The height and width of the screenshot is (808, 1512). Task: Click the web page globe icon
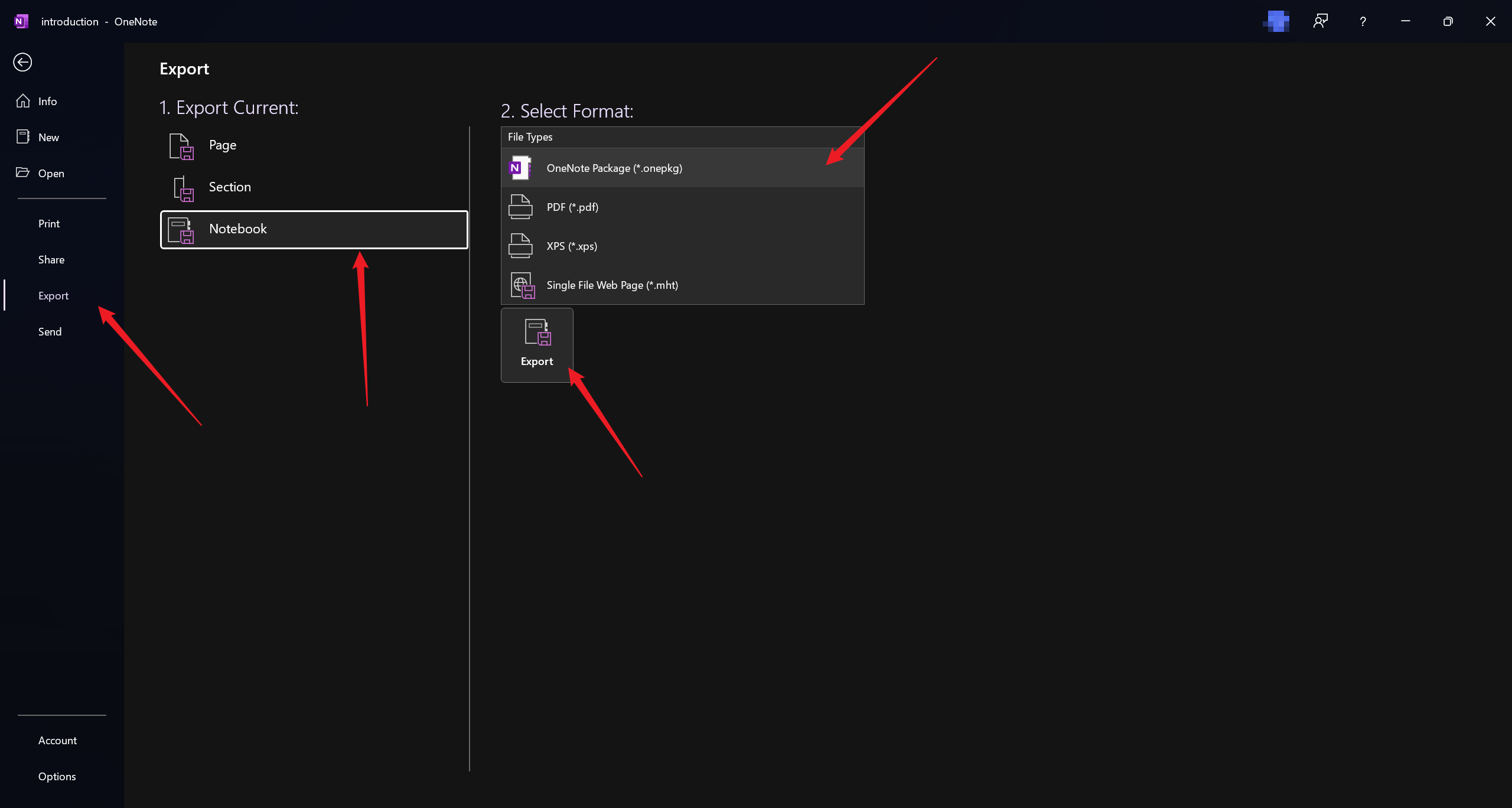523,285
